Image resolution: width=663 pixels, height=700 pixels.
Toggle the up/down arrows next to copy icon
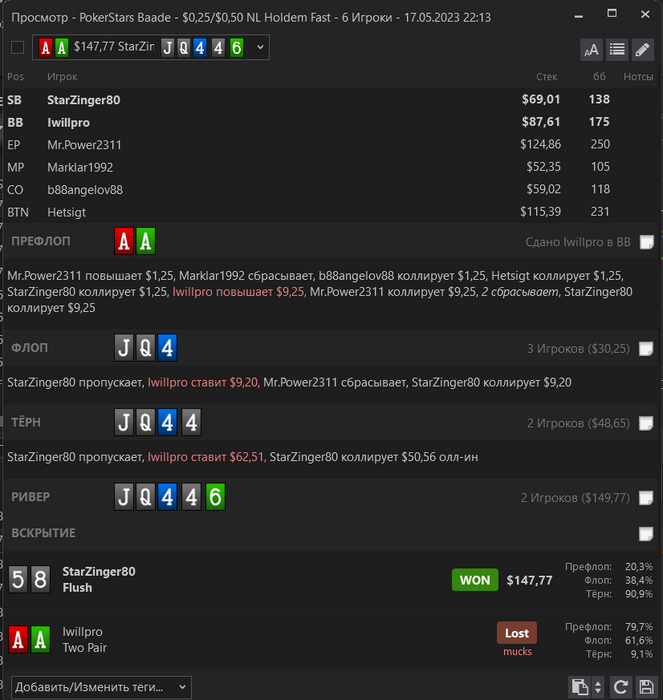(x=598, y=687)
